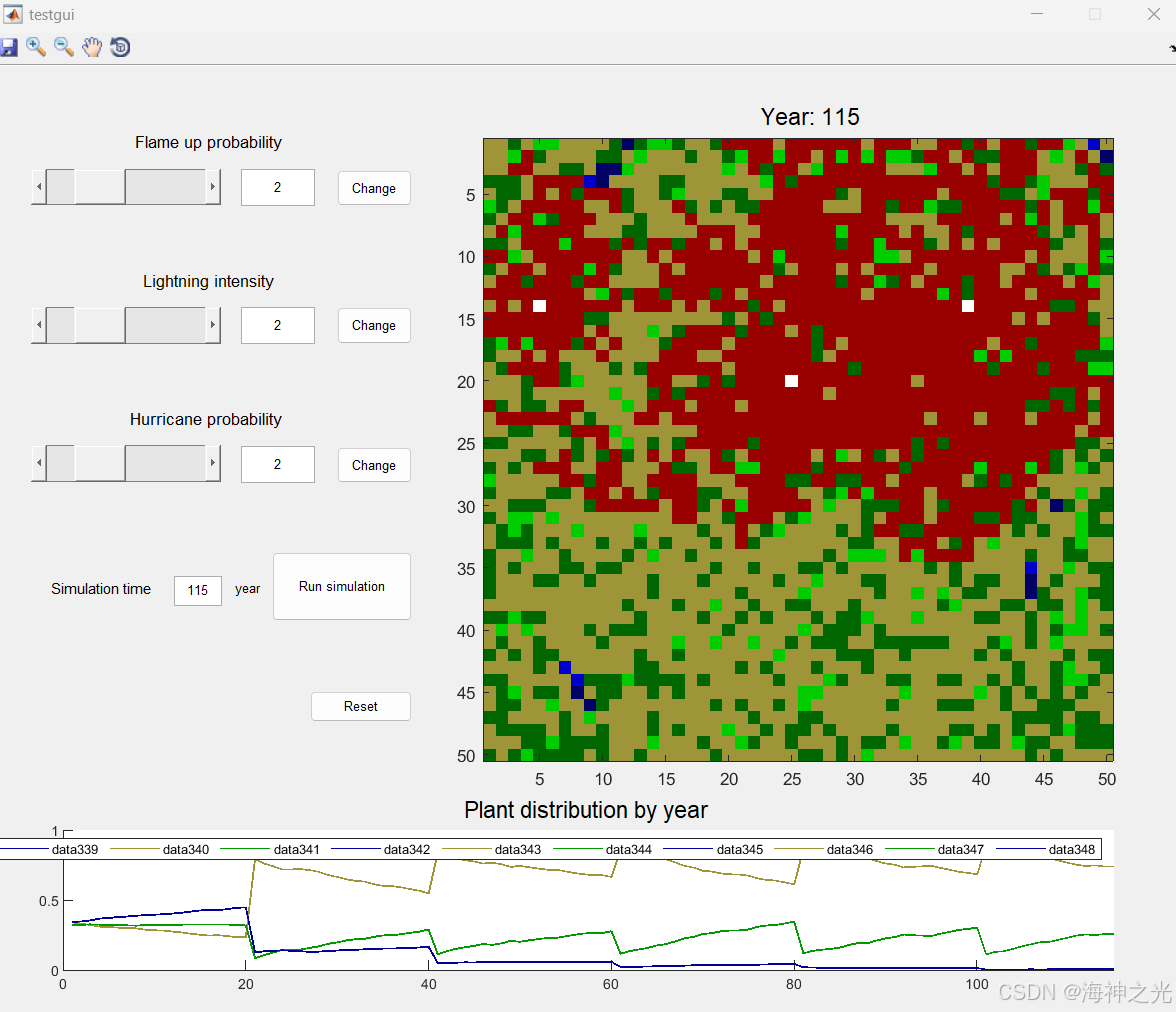Activate the Pan hand tool
Screen dimensions: 1176x1012
pos(92,47)
